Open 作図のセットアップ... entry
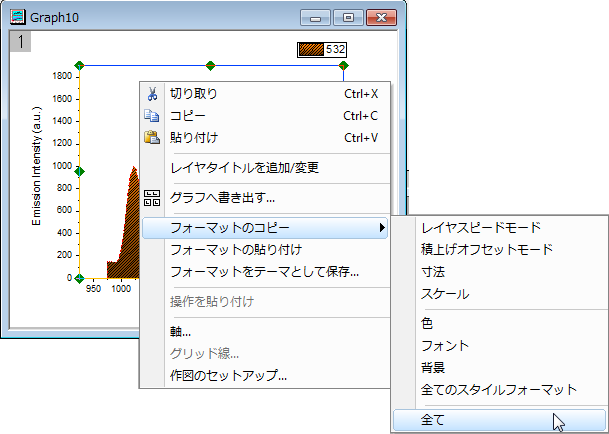 [265, 376]
